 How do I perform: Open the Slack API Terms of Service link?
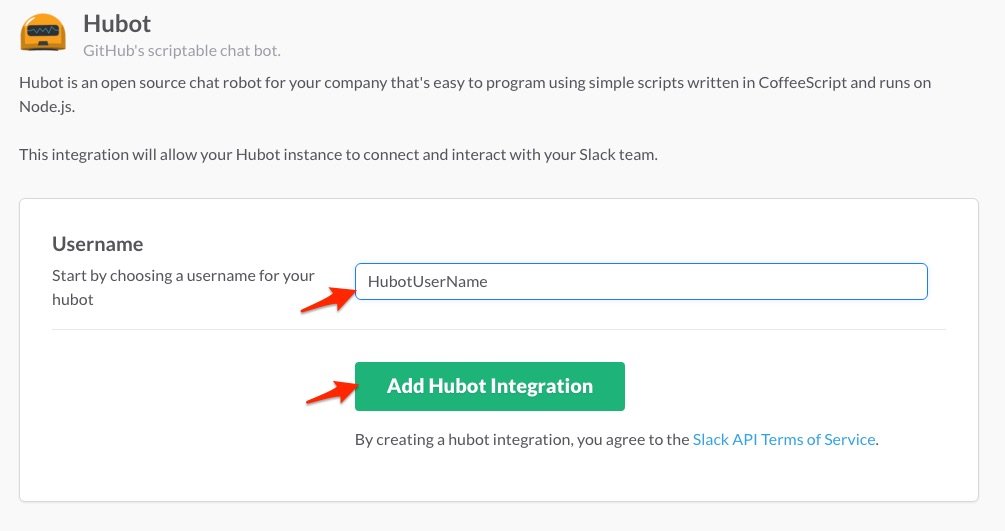click(783, 439)
